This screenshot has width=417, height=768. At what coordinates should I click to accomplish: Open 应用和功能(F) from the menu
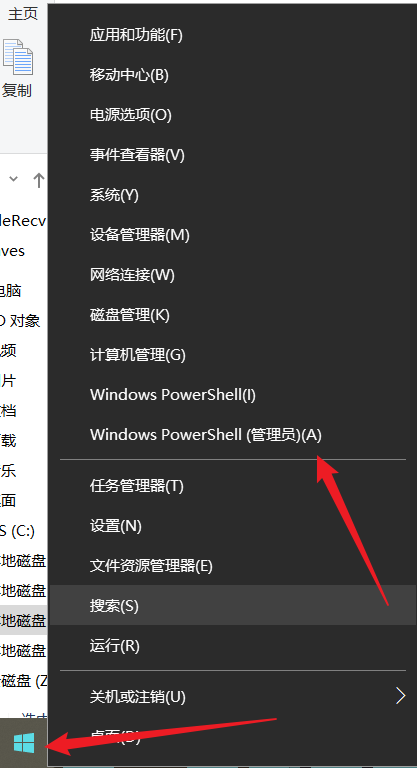(233, 35)
